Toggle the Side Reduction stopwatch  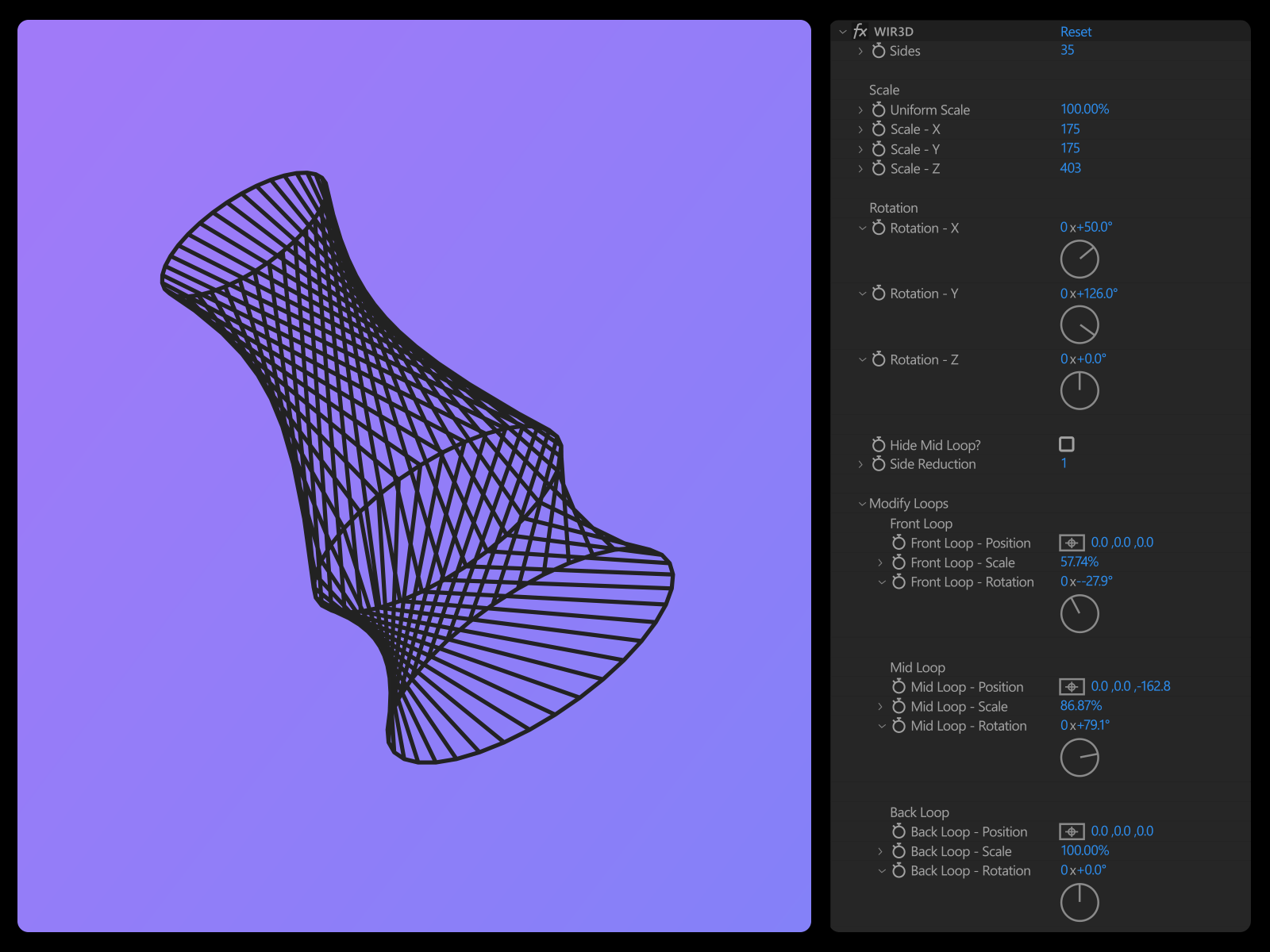879,464
